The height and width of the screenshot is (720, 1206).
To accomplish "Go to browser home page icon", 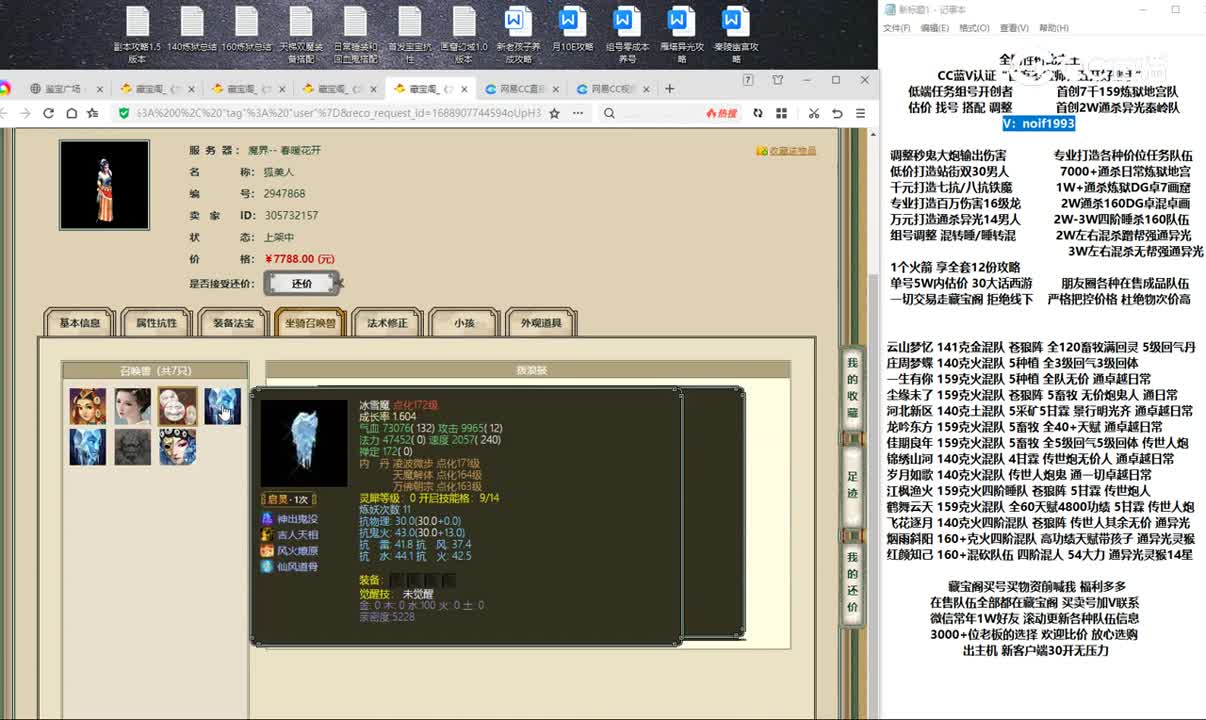I will (71, 113).
